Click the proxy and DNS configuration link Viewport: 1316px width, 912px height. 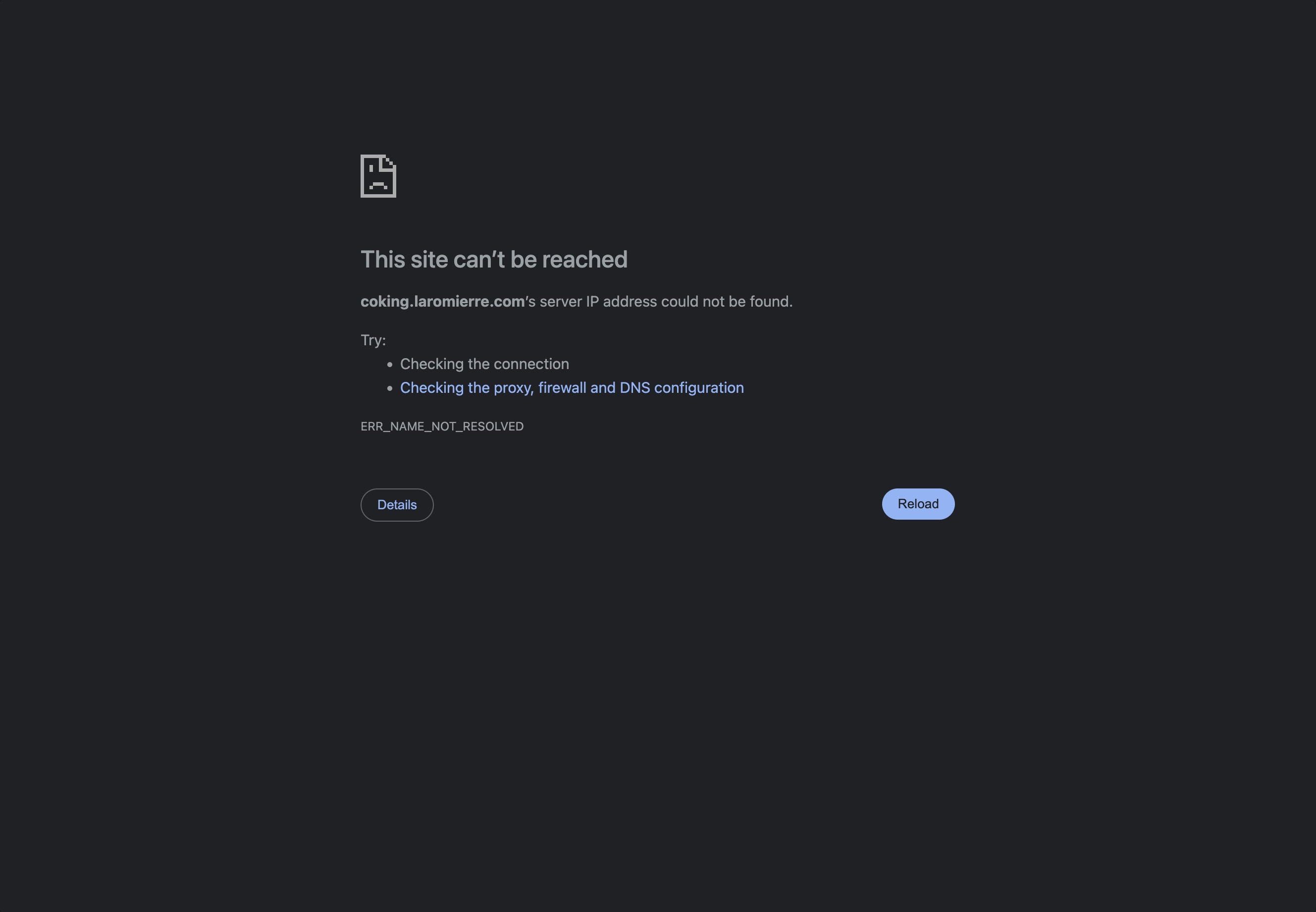tap(571, 387)
